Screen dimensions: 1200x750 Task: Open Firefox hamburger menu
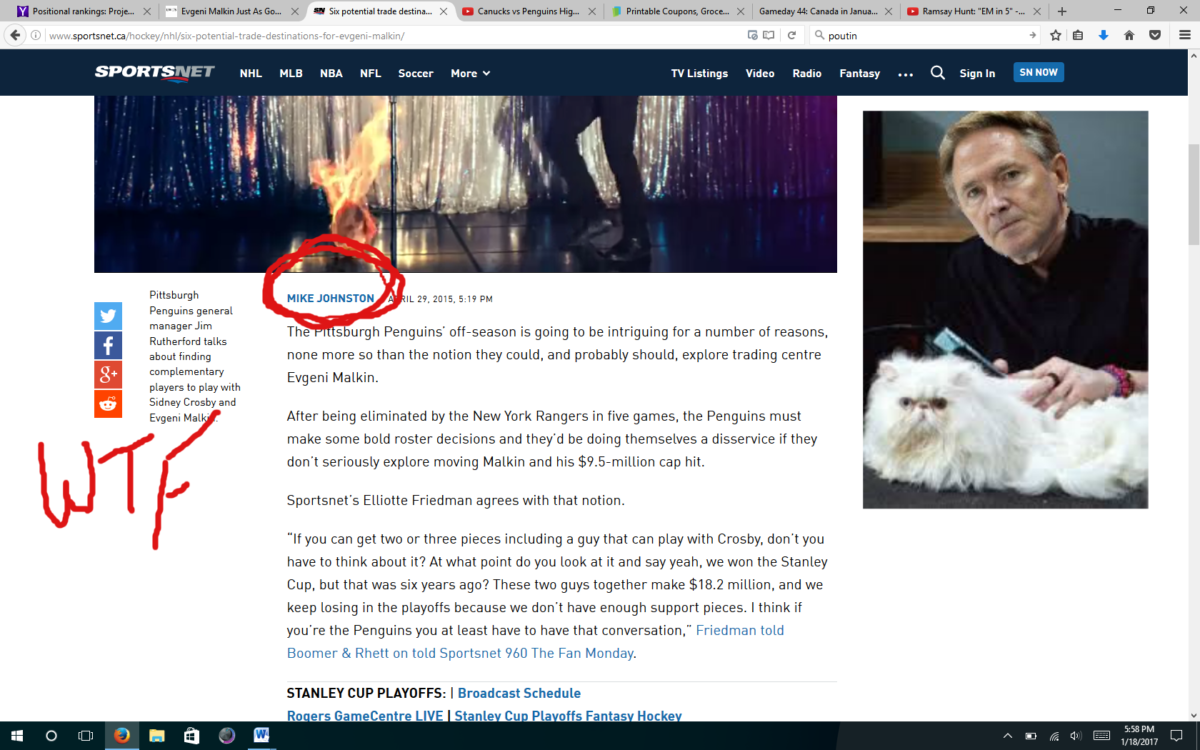[x=1185, y=35]
